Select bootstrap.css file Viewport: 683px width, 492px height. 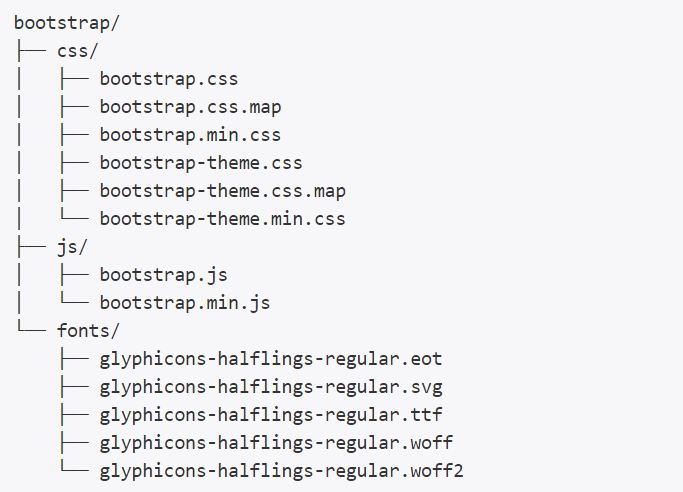tap(169, 79)
